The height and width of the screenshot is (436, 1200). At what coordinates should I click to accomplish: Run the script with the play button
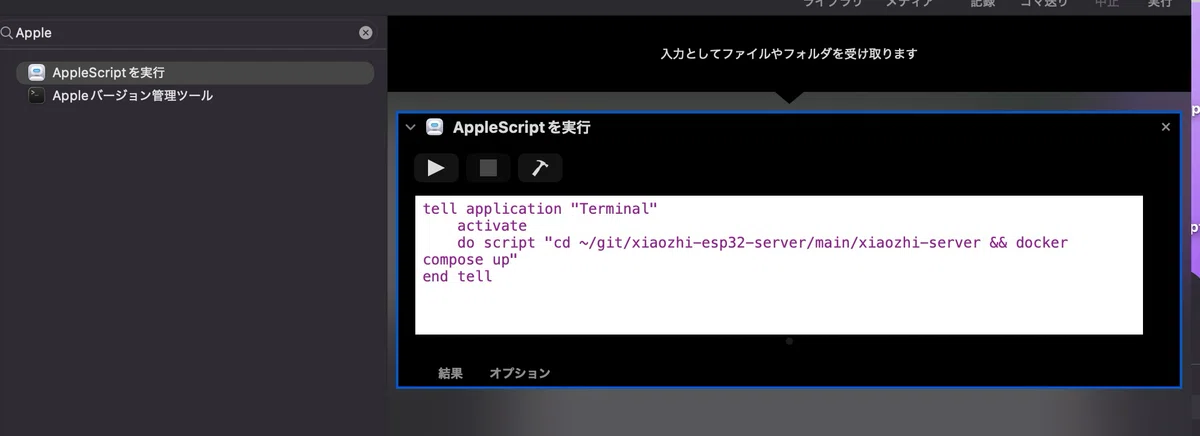pos(436,168)
